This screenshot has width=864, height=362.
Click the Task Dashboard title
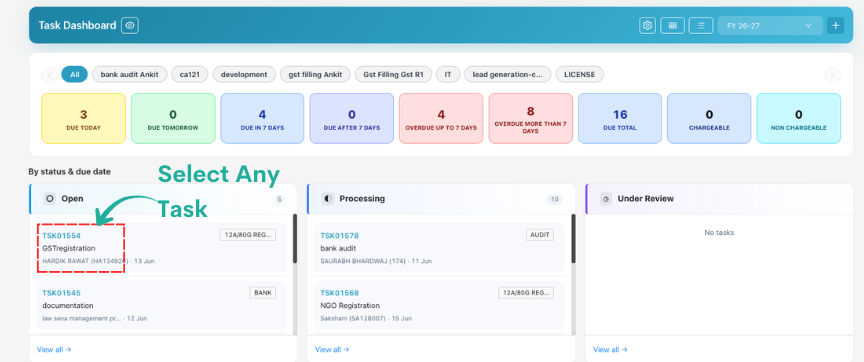[x=77, y=25]
